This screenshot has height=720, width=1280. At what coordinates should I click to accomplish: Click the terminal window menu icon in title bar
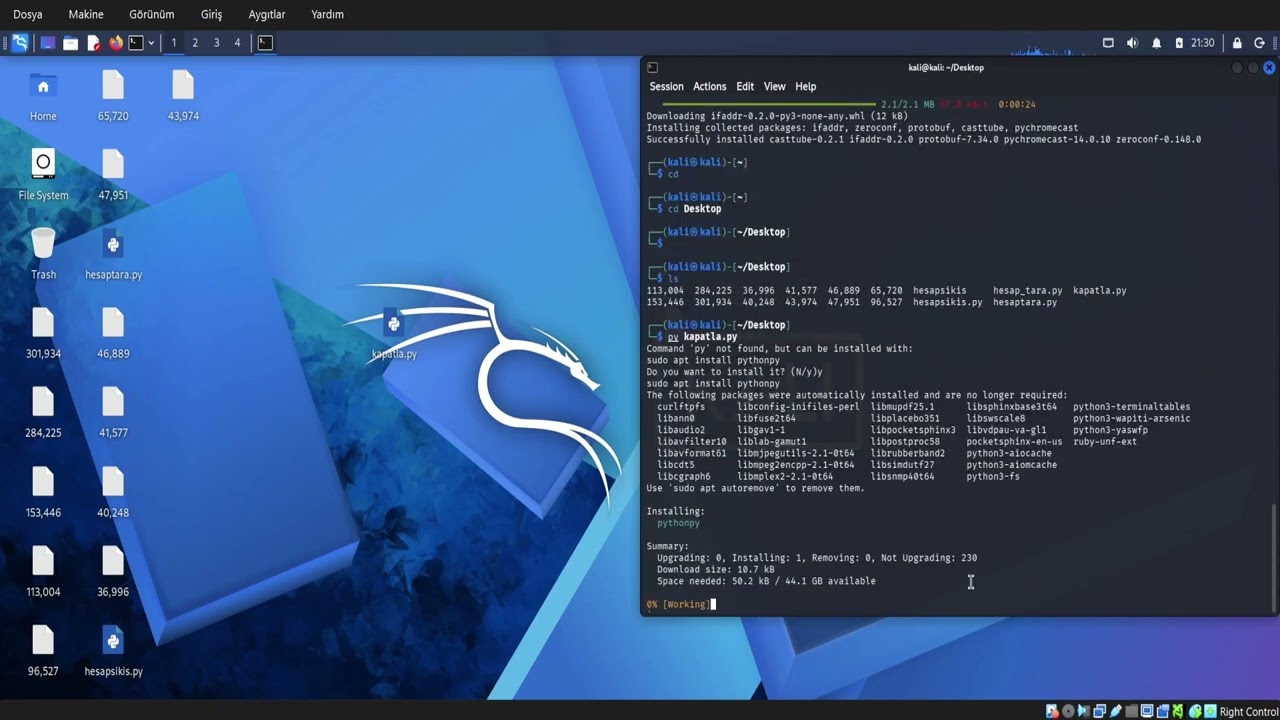[652, 67]
